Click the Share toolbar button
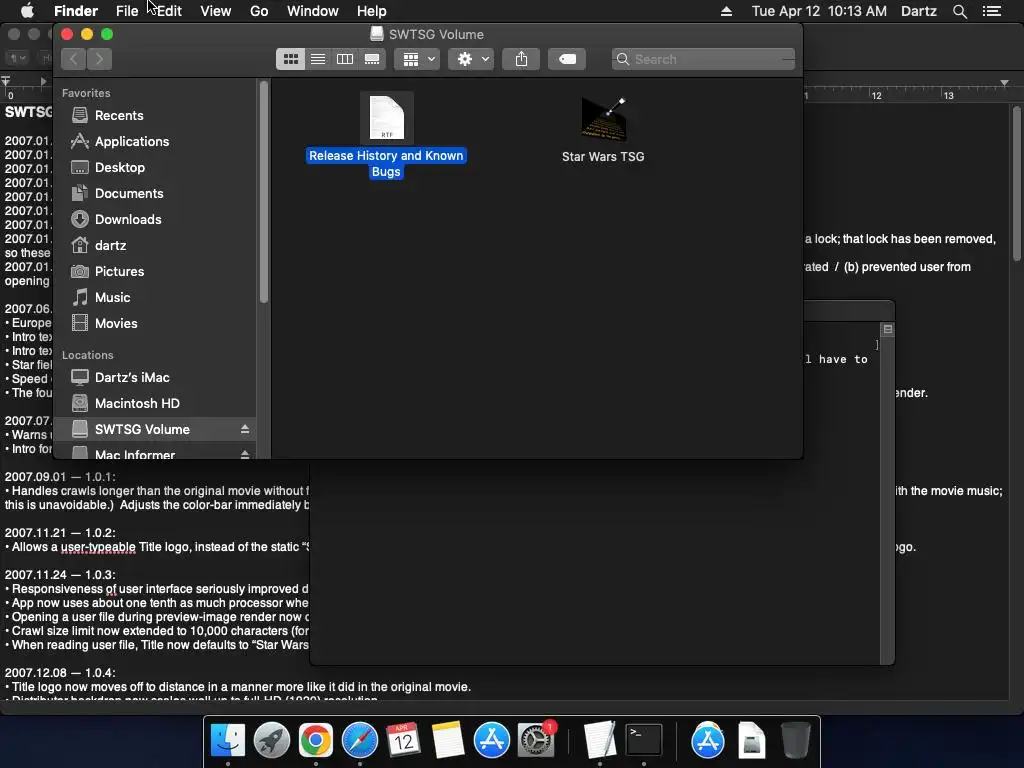 [521, 59]
